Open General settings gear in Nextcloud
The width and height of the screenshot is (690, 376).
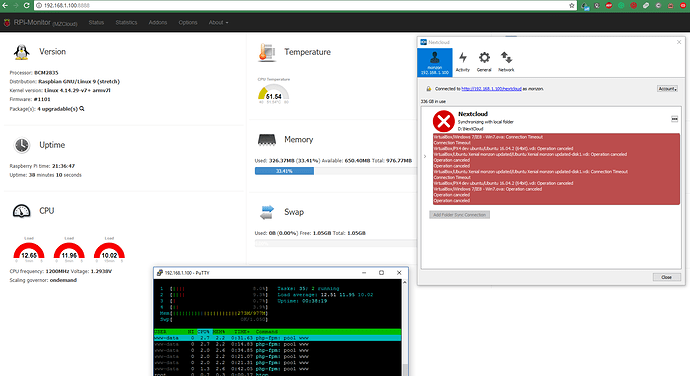(484, 62)
